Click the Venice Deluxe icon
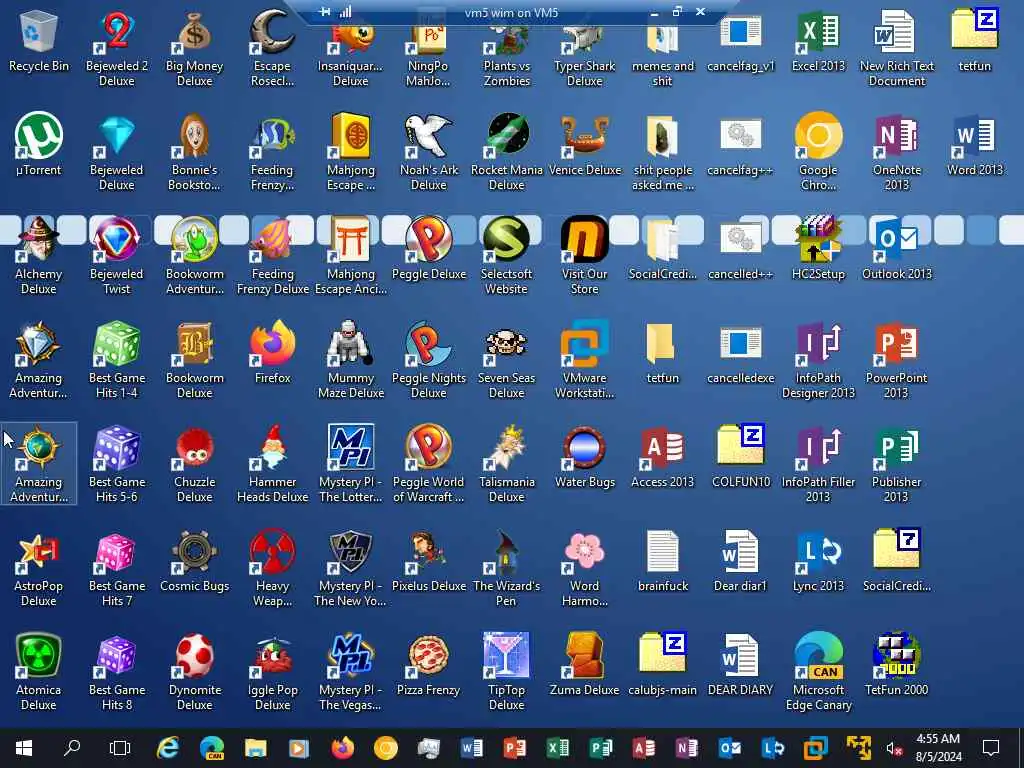Image resolution: width=1024 pixels, height=768 pixels. tap(584, 144)
